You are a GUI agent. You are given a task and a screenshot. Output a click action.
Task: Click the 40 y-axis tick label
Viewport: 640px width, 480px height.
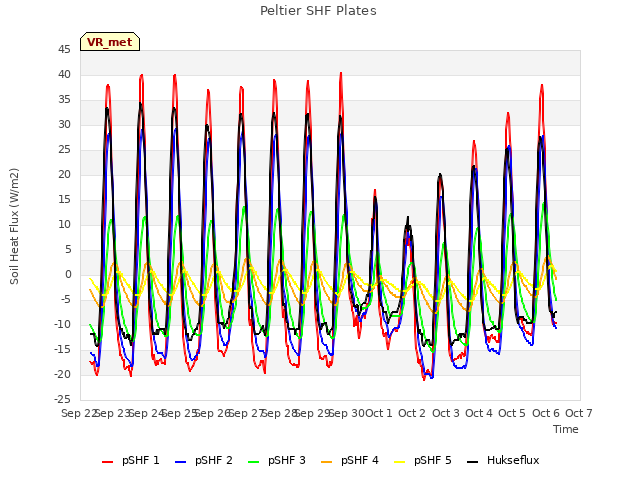point(64,75)
